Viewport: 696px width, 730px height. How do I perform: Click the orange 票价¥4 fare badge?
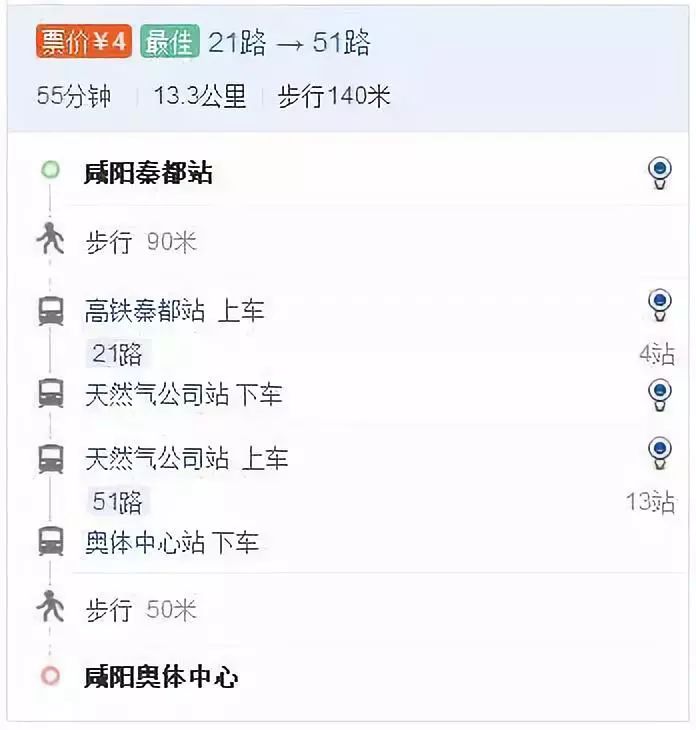[x=84, y=42]
